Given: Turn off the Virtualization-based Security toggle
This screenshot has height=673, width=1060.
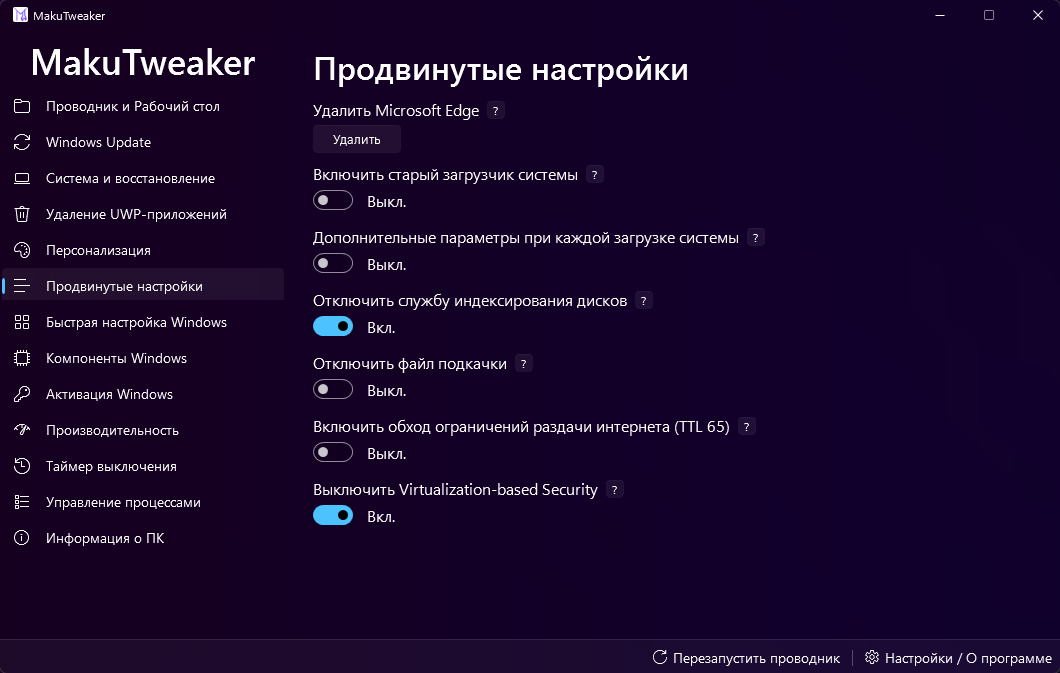Looking at the screenshot, I should [332, 515].
